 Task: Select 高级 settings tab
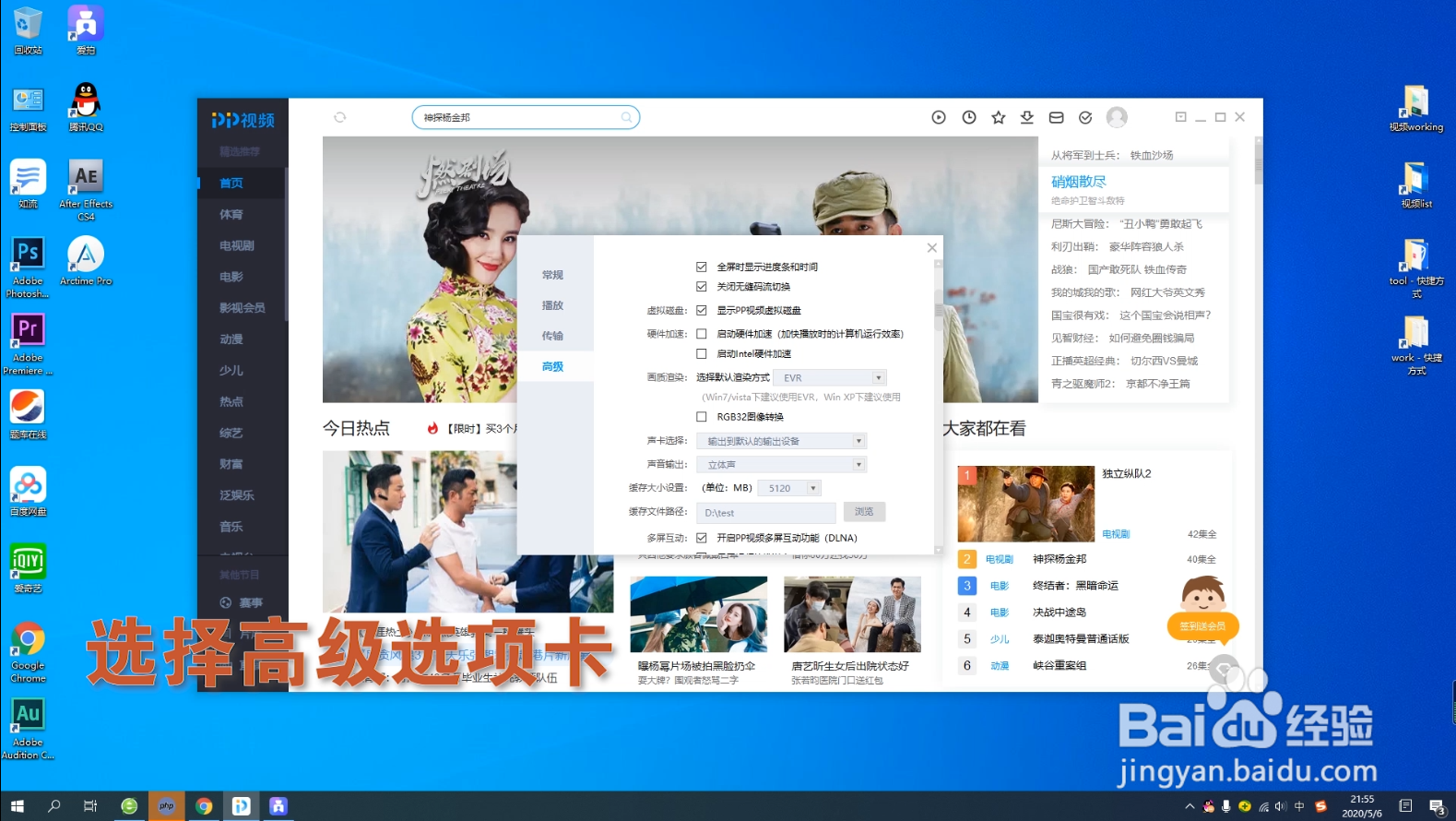point(553,366)
